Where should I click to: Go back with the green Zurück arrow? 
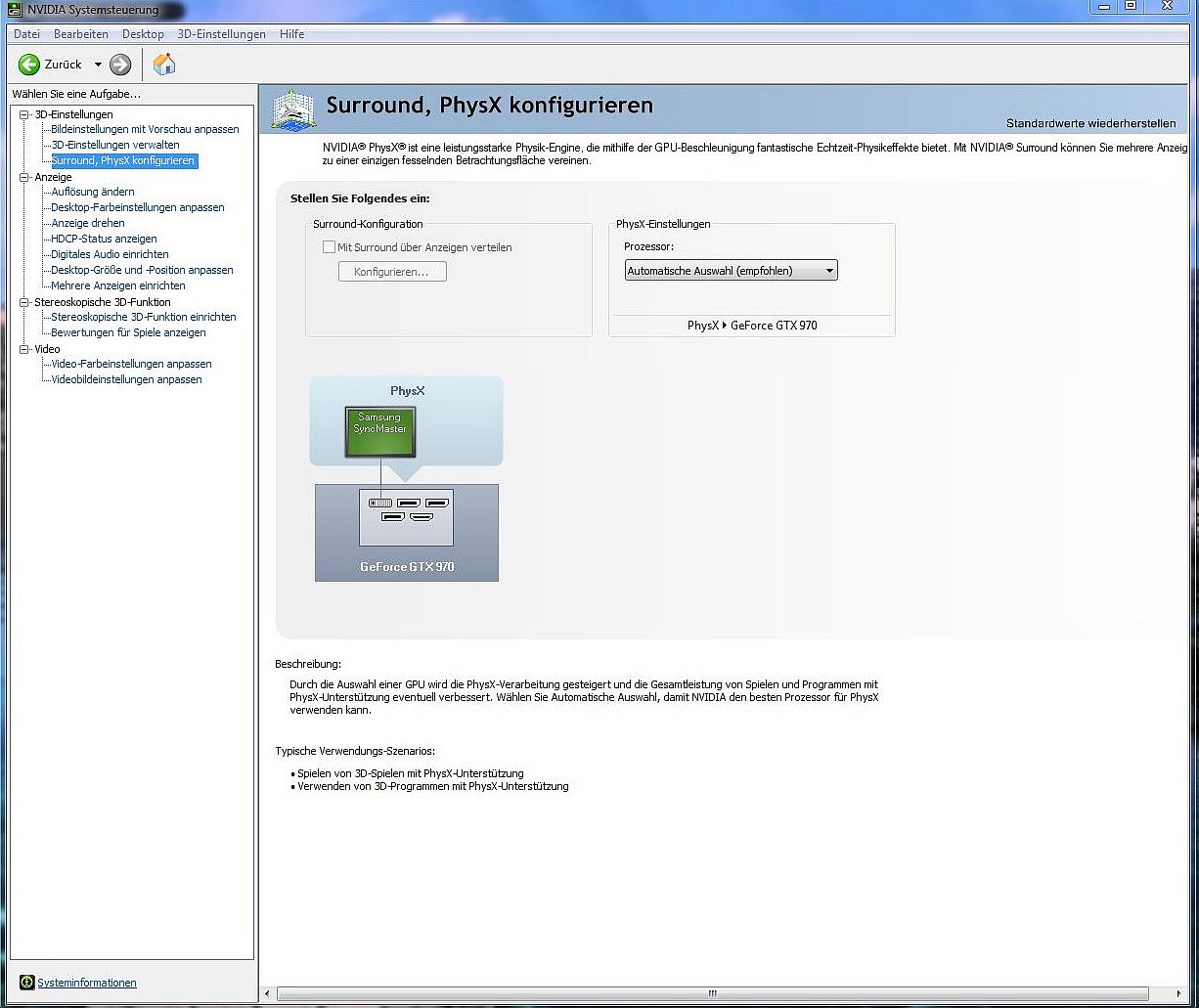pos(29,65)
